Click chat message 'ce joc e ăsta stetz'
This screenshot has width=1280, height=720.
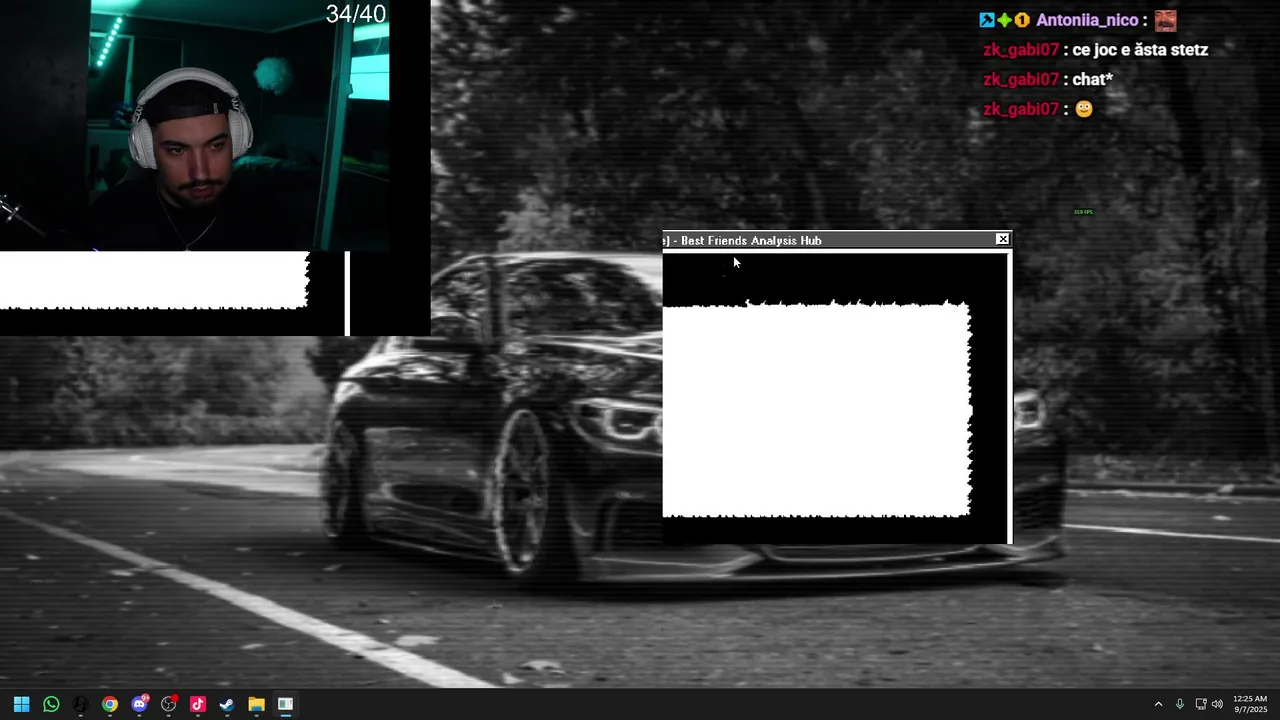point(1140,50)
